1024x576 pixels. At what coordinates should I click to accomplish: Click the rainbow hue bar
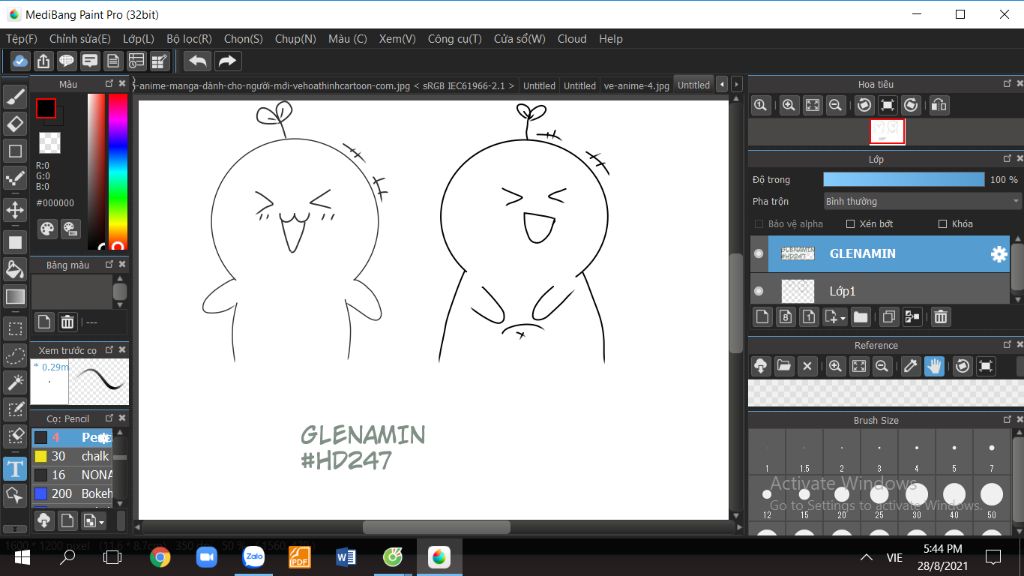point(118,172)
